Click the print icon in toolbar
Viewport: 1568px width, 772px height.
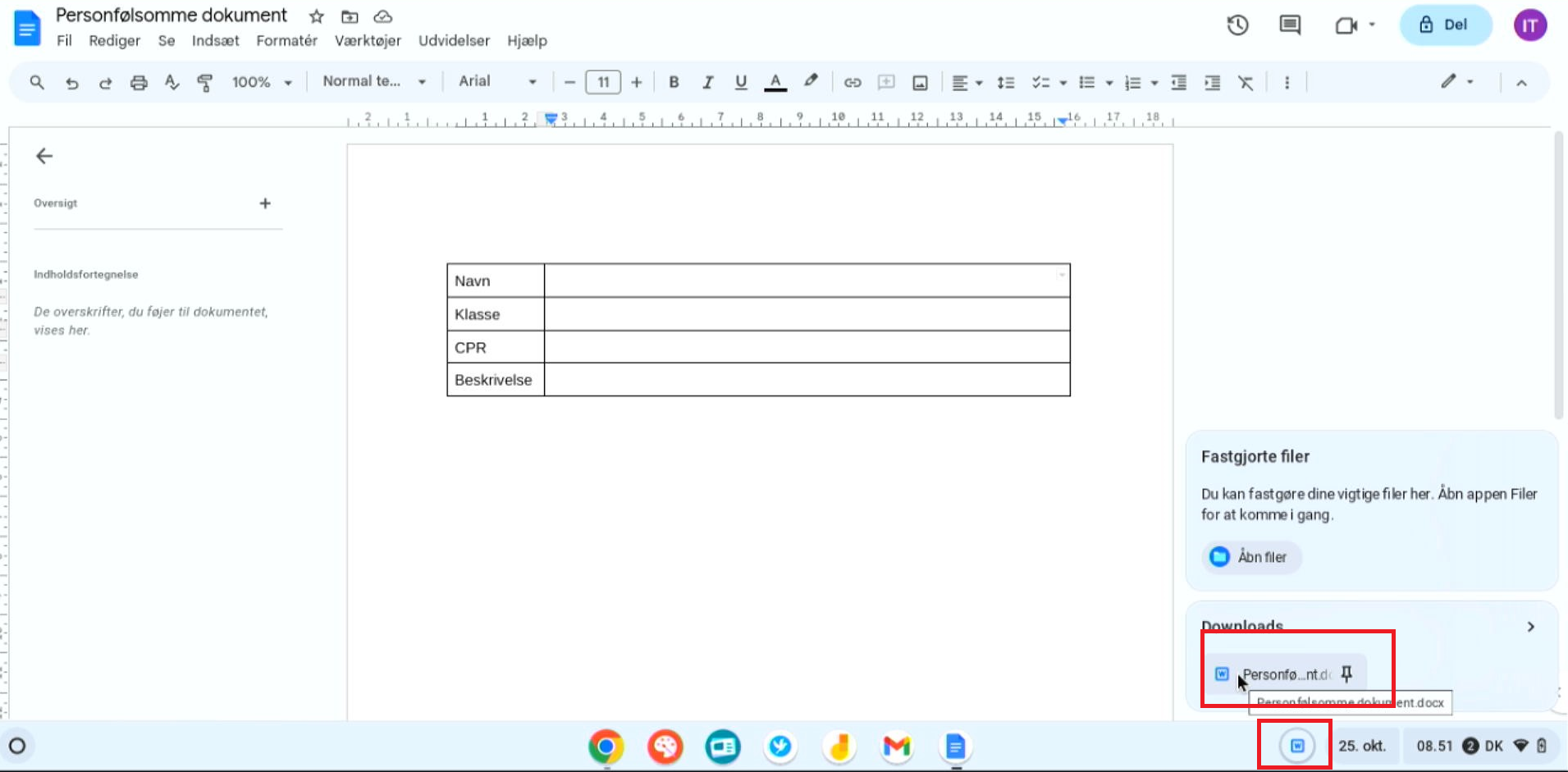(x=139, y=82)
